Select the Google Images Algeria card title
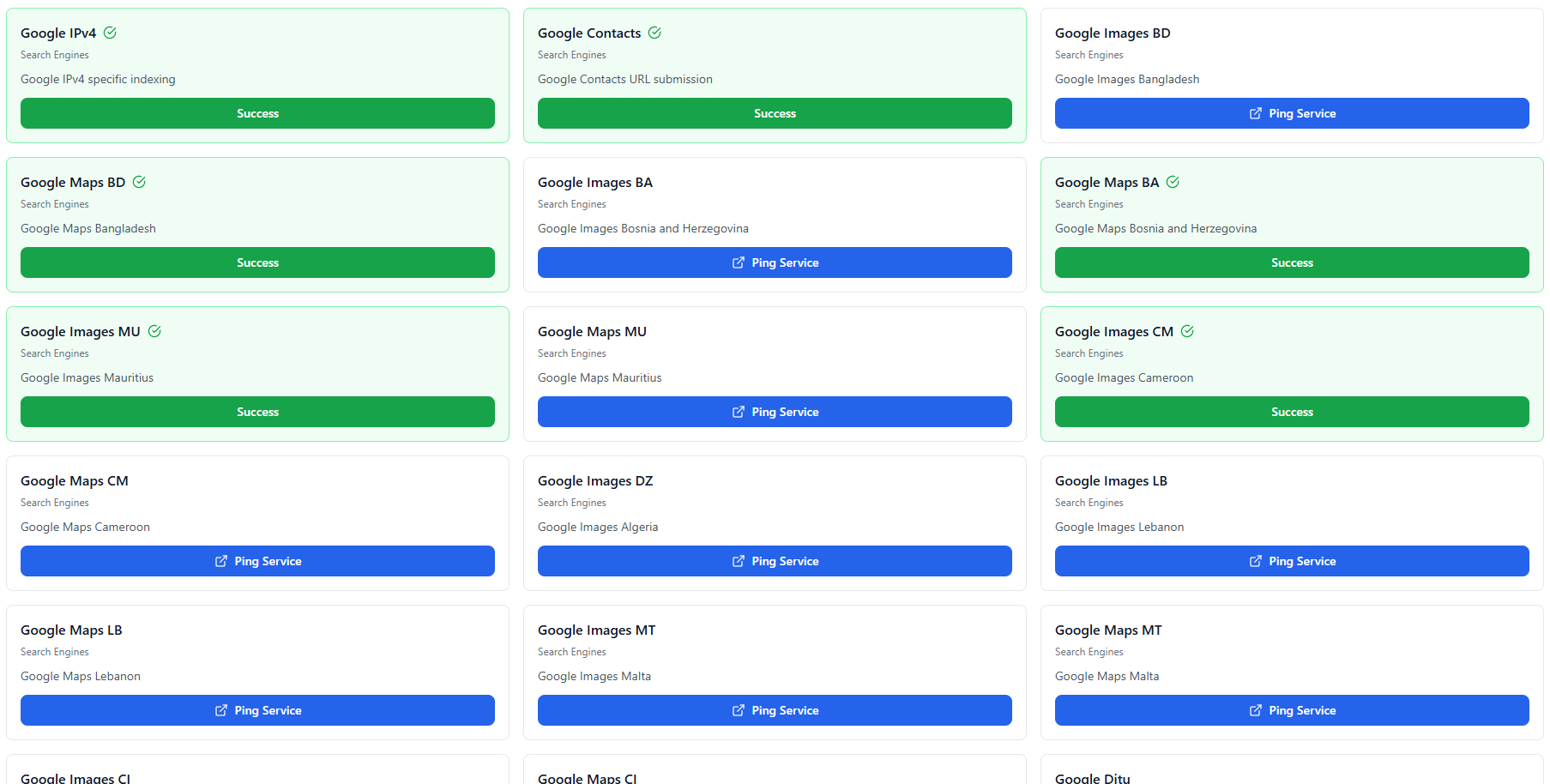The height and width of the screenshot is (784, 1550). (595, 481)
